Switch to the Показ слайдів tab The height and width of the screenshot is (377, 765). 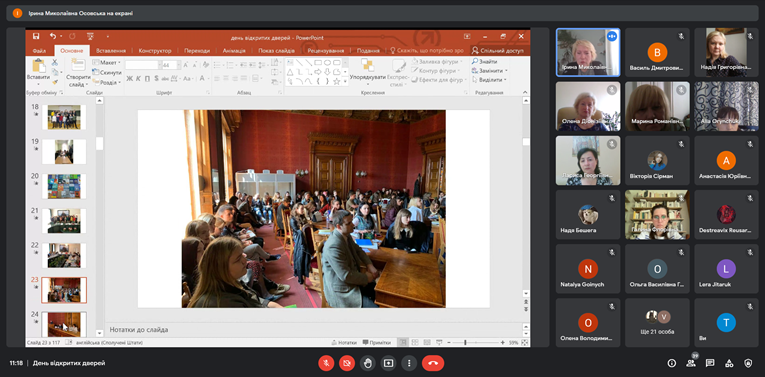277,51
